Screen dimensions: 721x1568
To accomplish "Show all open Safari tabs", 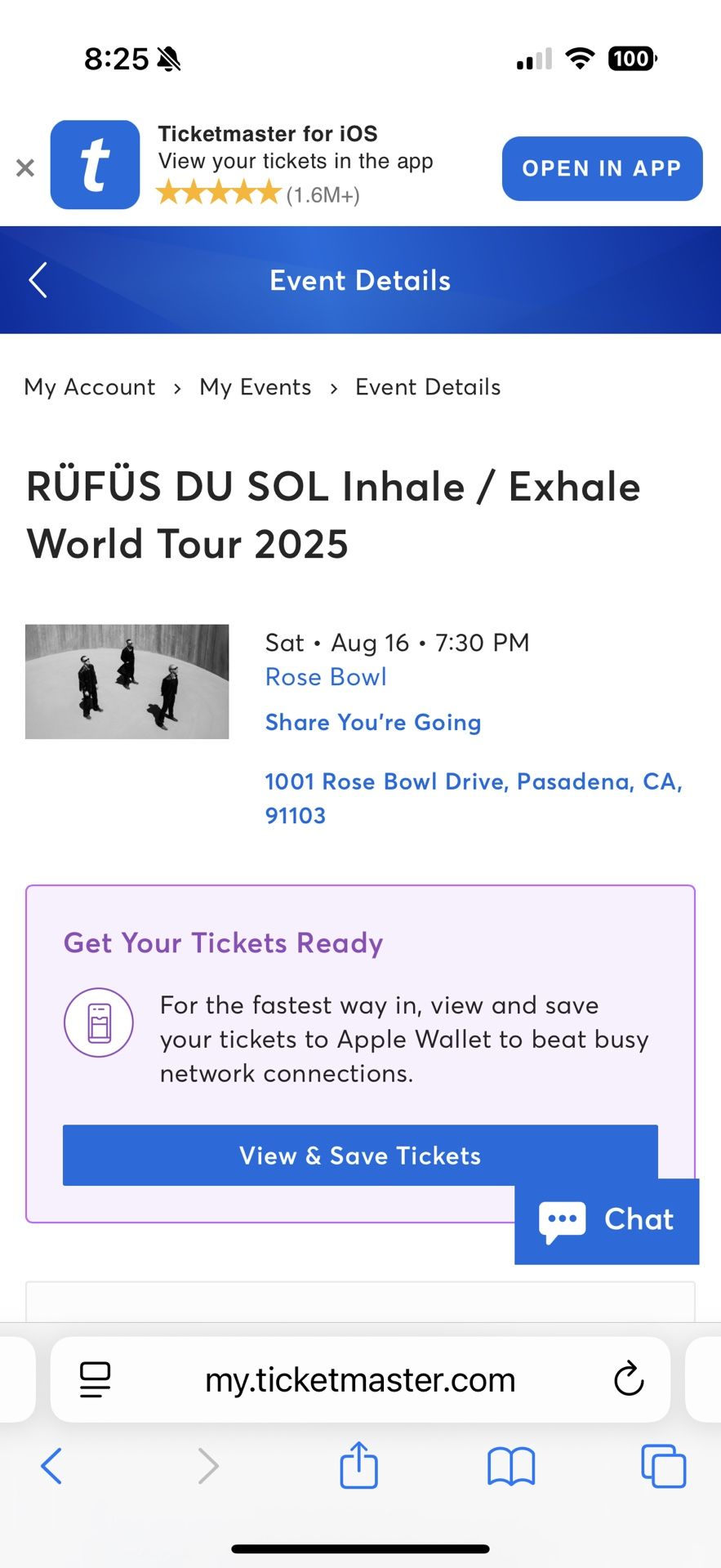I will pyautogui.click(x=663, y=1466).
